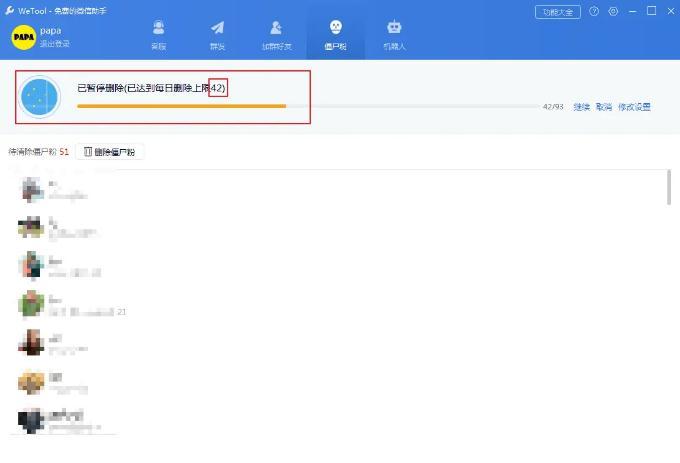Click the PAPA account avatar
The image size is (680, 463).
(x=24, y=37)
